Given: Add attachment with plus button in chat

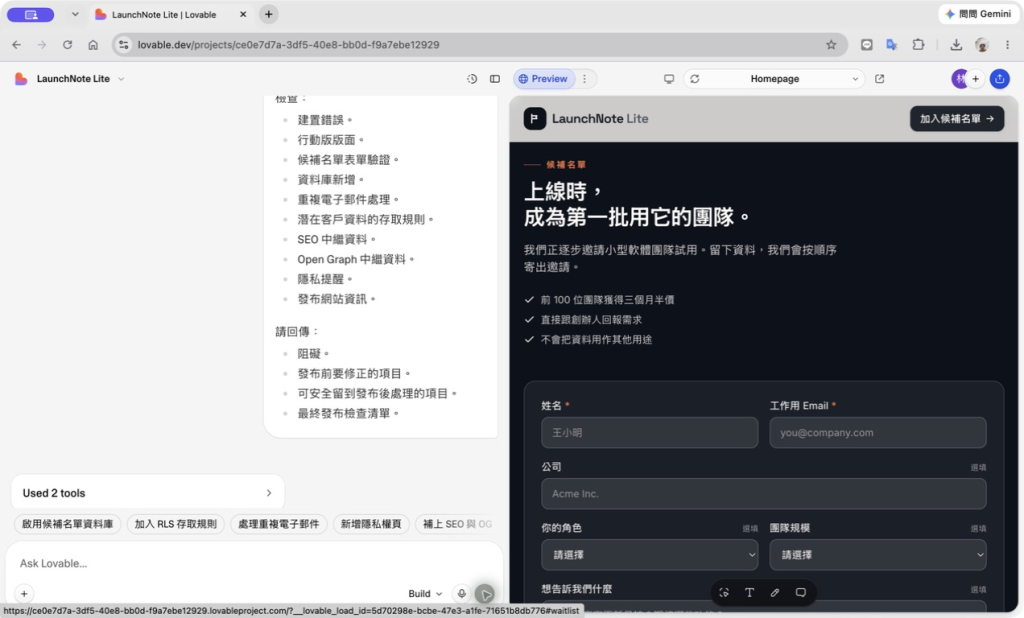Looking at the screenshot, I should coord(24,593).
